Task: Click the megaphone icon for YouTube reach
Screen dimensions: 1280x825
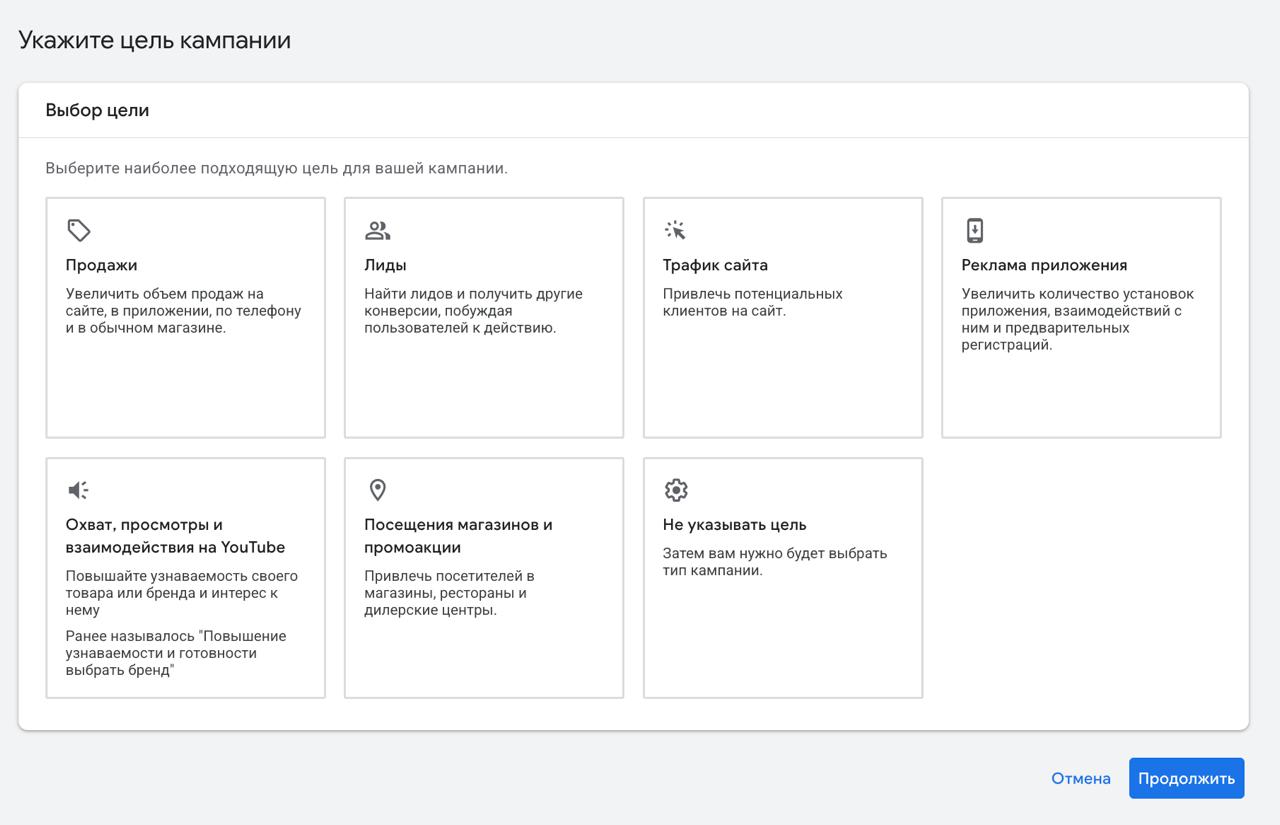Action: tap(78, 490)
